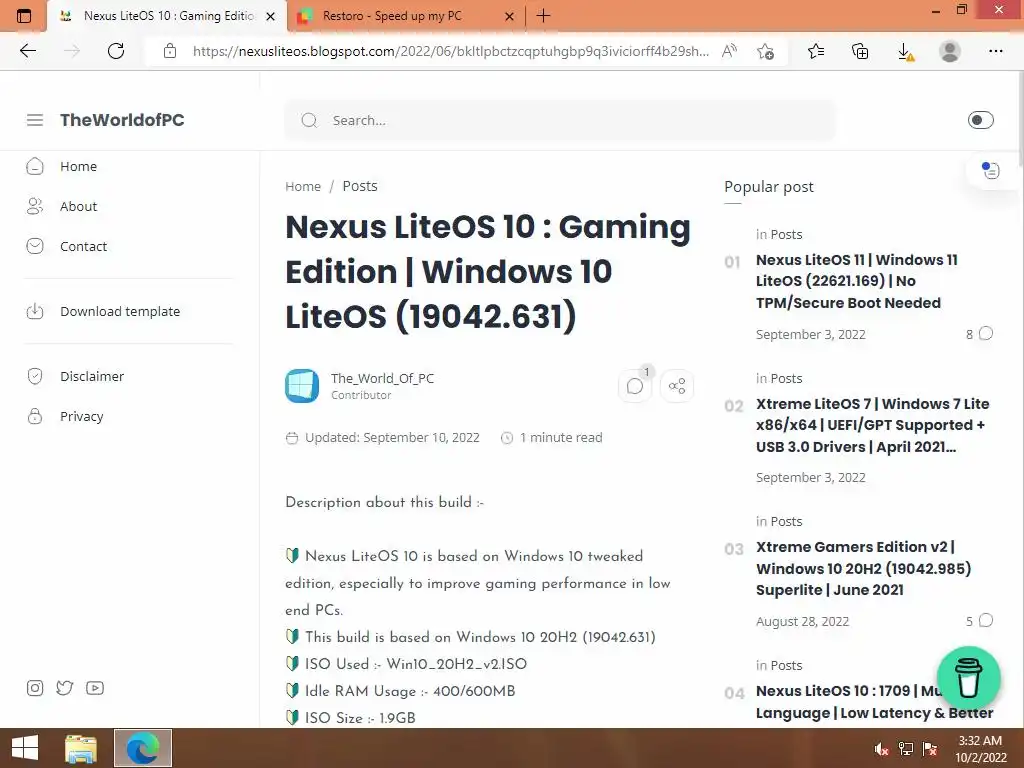Viewport: 1024px width, 768px height.
Task: Open File Explorer from the taskbar
Action: (x=80, y=748)
